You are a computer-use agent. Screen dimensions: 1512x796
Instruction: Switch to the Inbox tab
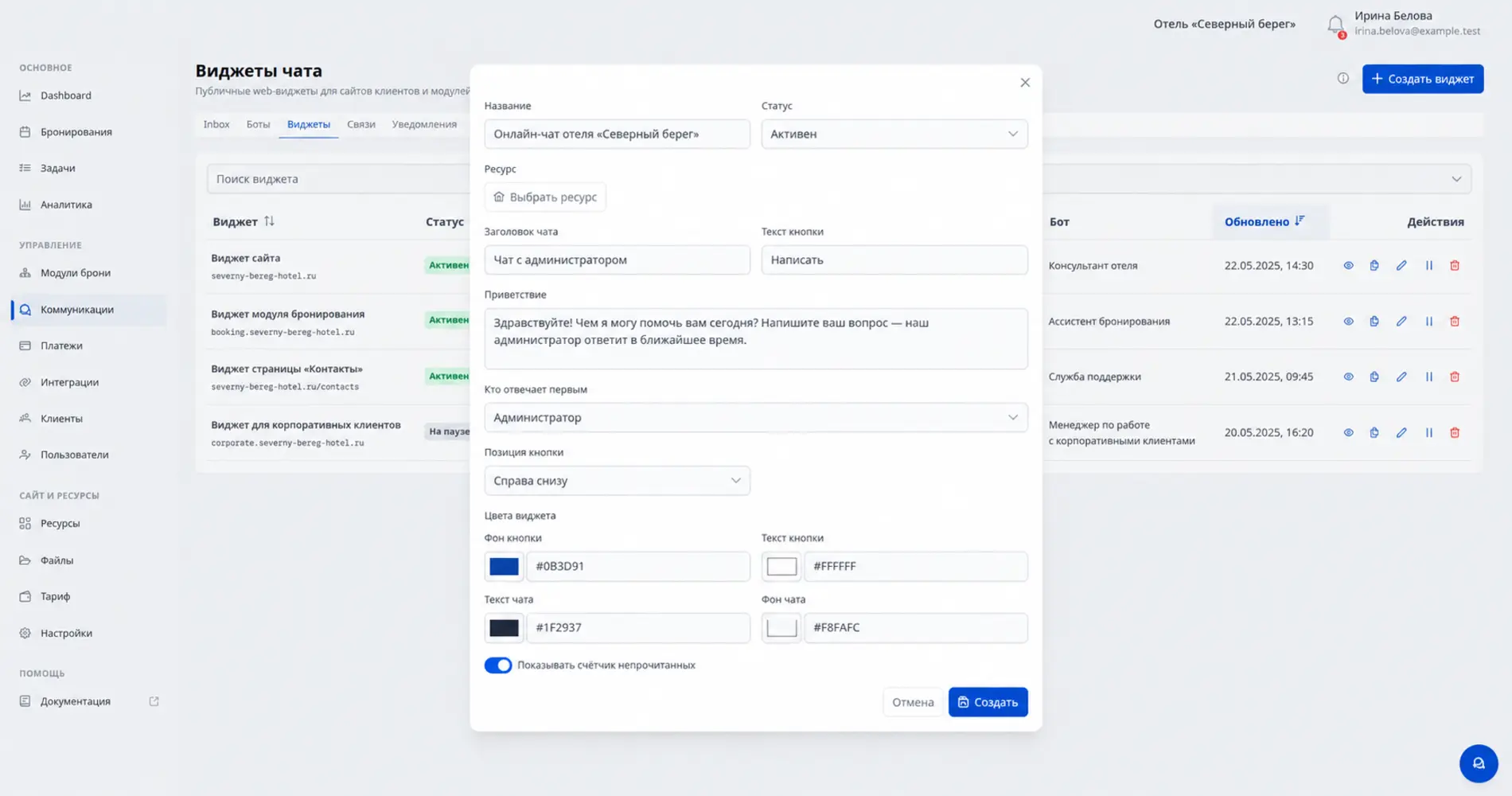[x=216, y=124]
